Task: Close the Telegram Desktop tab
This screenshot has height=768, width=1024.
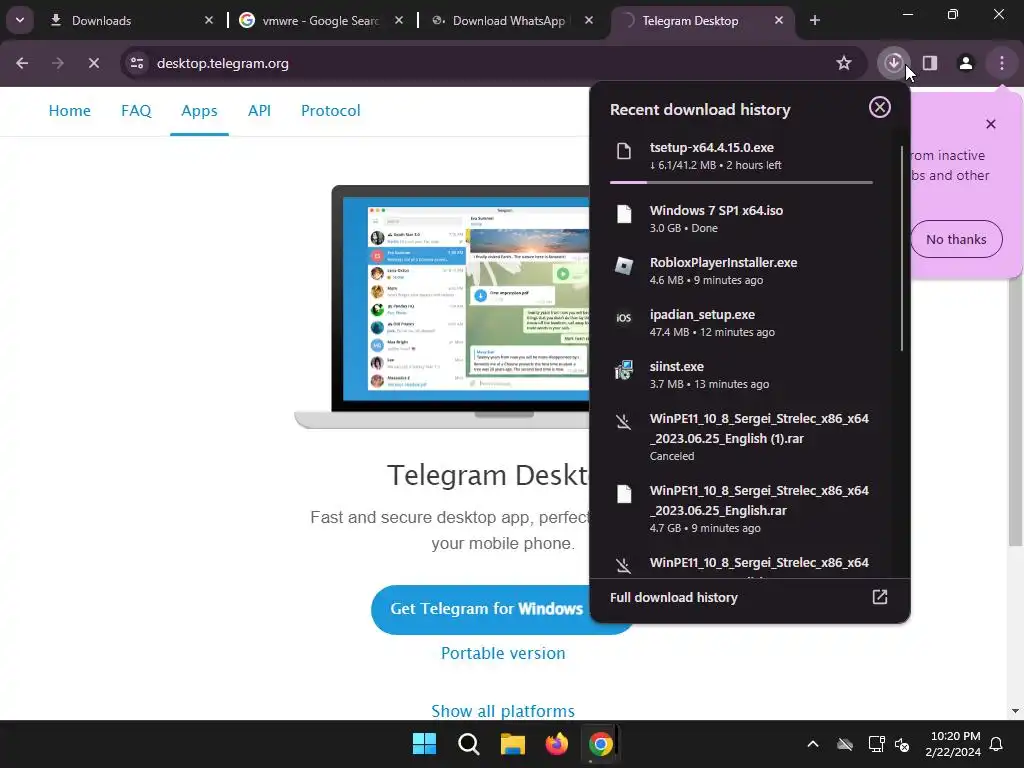Action: click(x=778, y=20)
